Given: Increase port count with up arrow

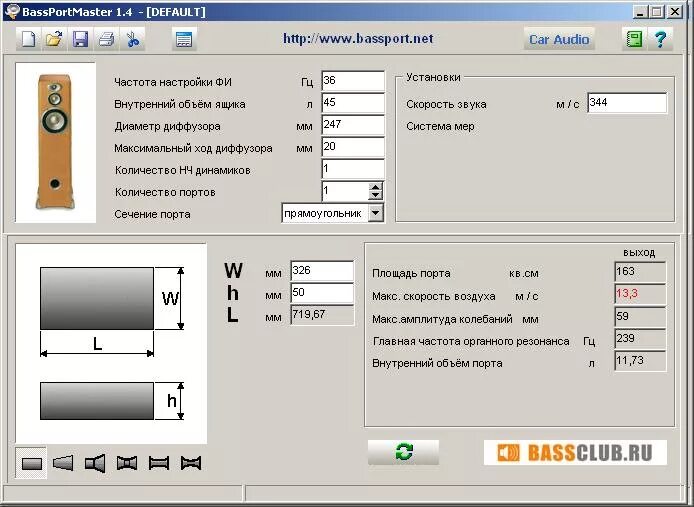Looking at the screenshot, I should 375,186.
